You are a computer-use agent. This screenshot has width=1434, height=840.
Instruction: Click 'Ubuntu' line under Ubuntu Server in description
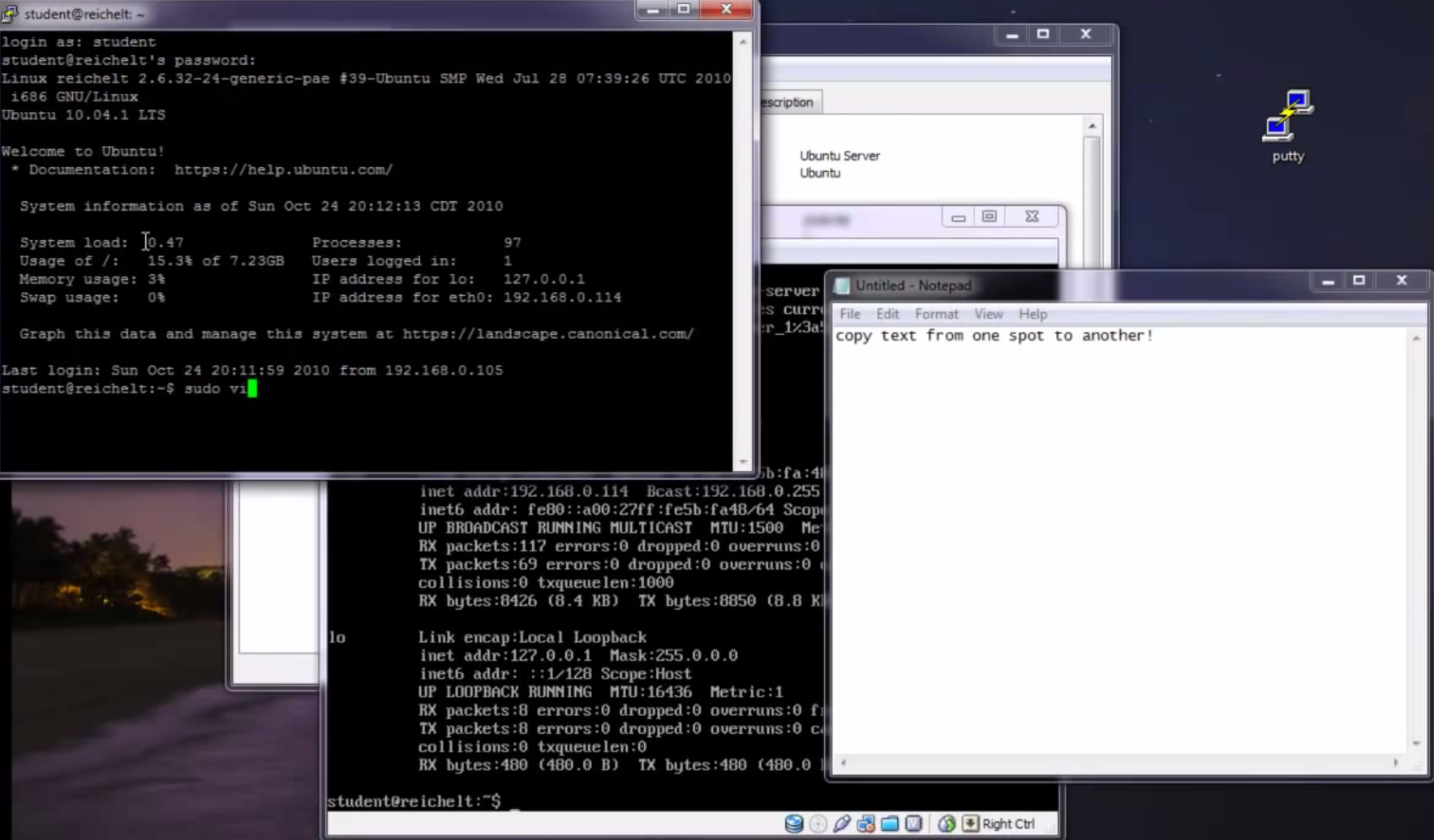(820, 173)
